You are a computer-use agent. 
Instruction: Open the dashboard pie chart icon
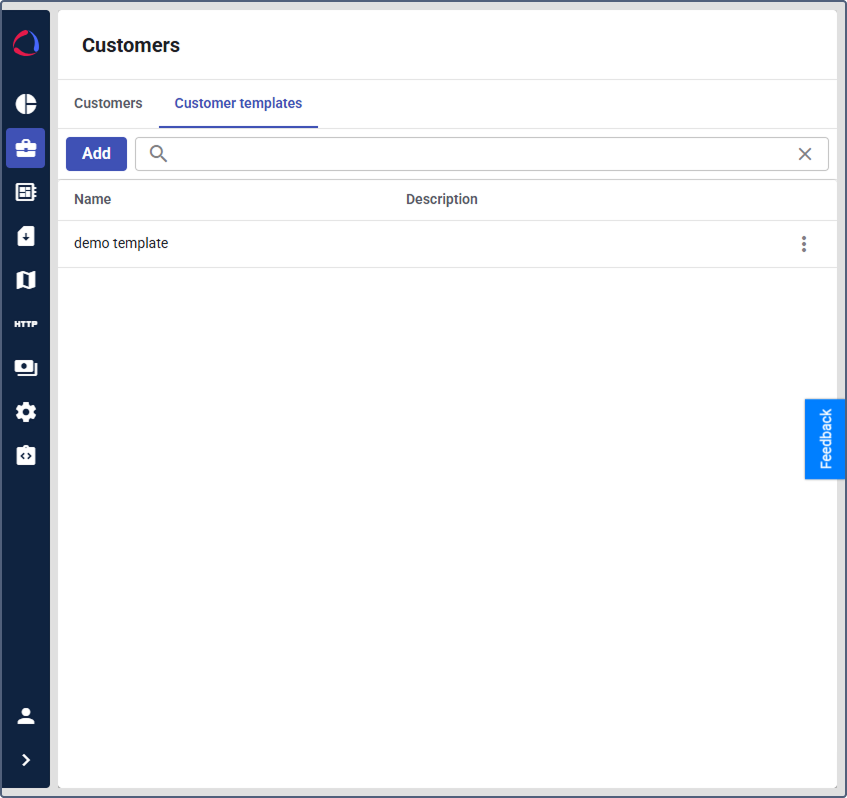coord(25,104)
